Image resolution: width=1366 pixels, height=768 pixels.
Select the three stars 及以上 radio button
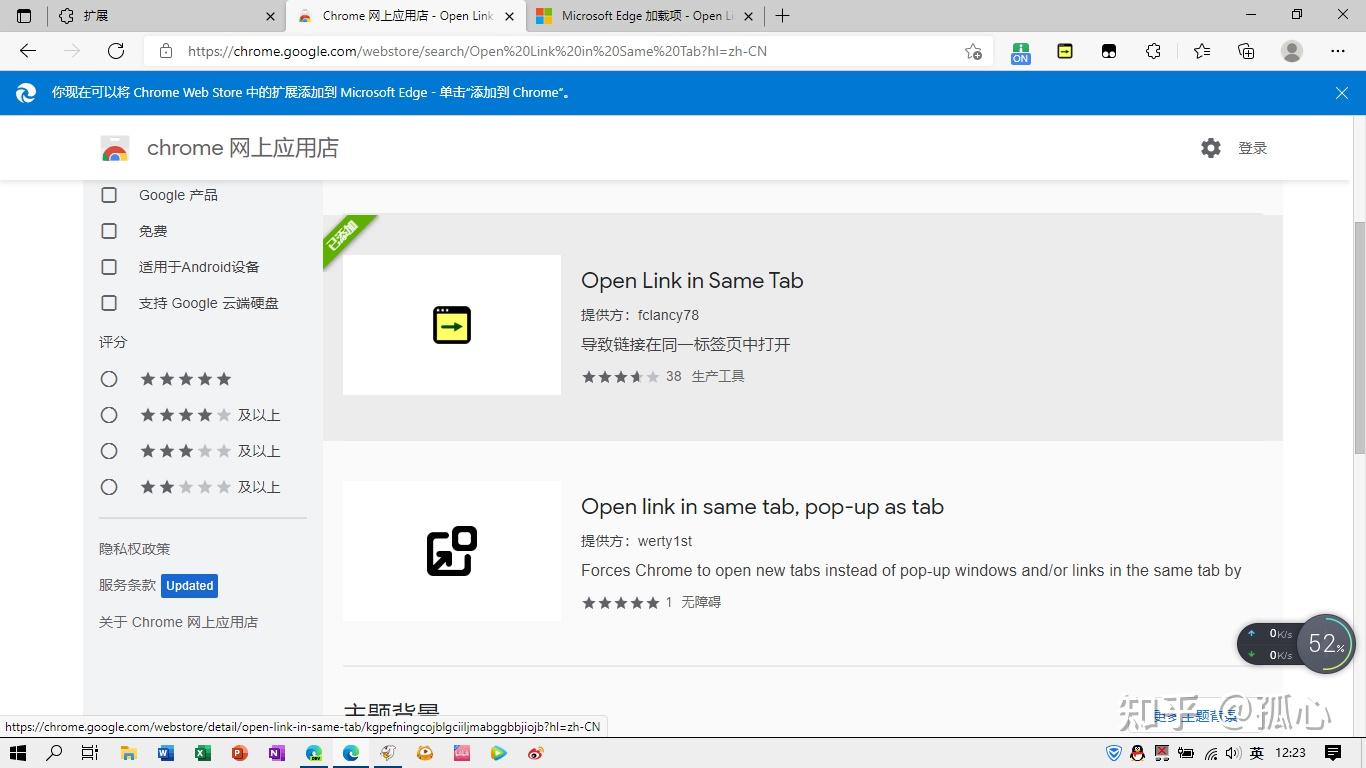(x=109, y=451)
